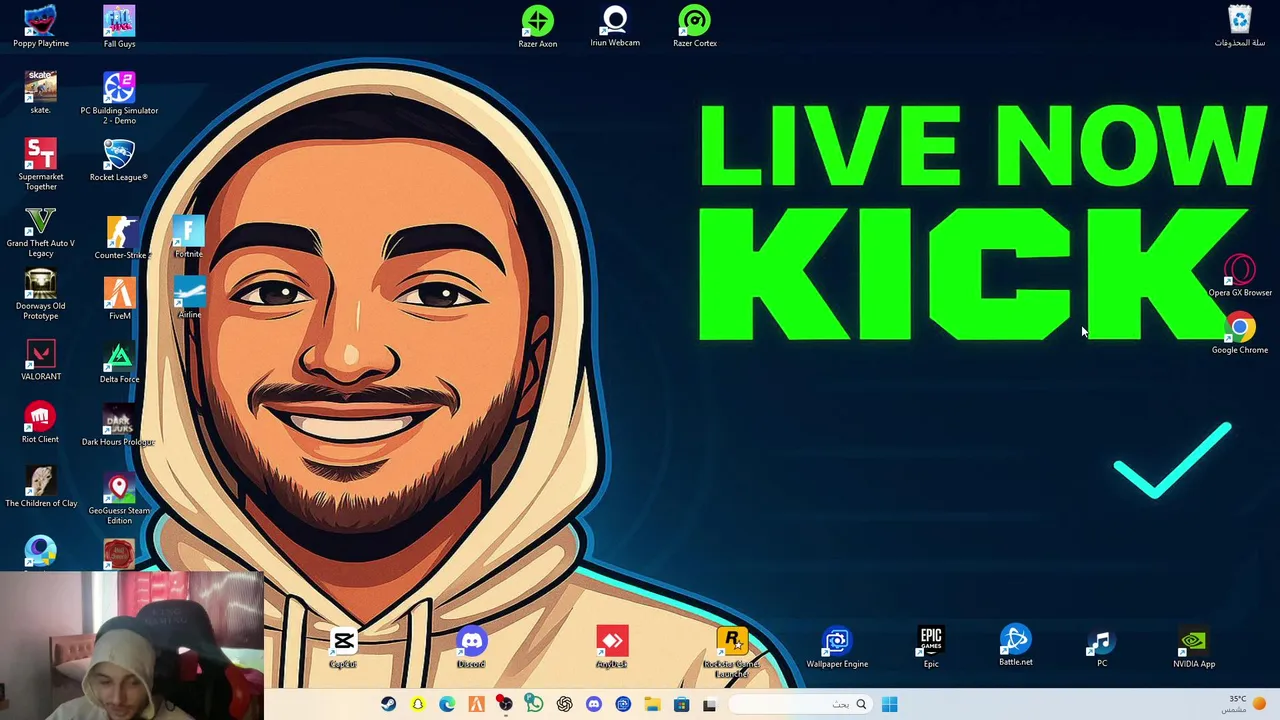The image size is (1280, 720).
Task: Open WhatsApp from the taskbar
Action: [535, 705]
